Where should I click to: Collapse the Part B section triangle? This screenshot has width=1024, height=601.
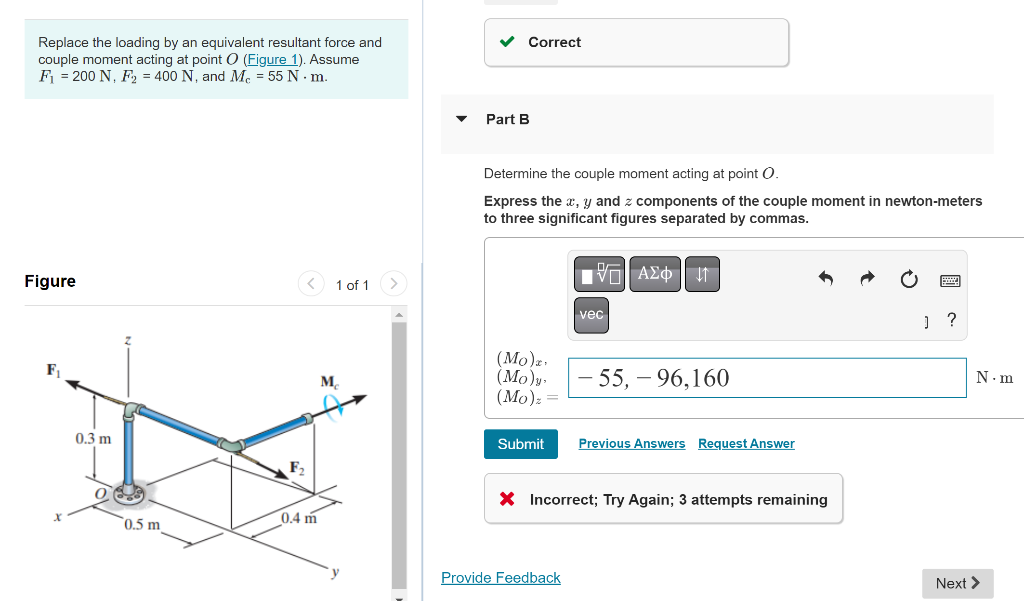[x=461, y=118]
